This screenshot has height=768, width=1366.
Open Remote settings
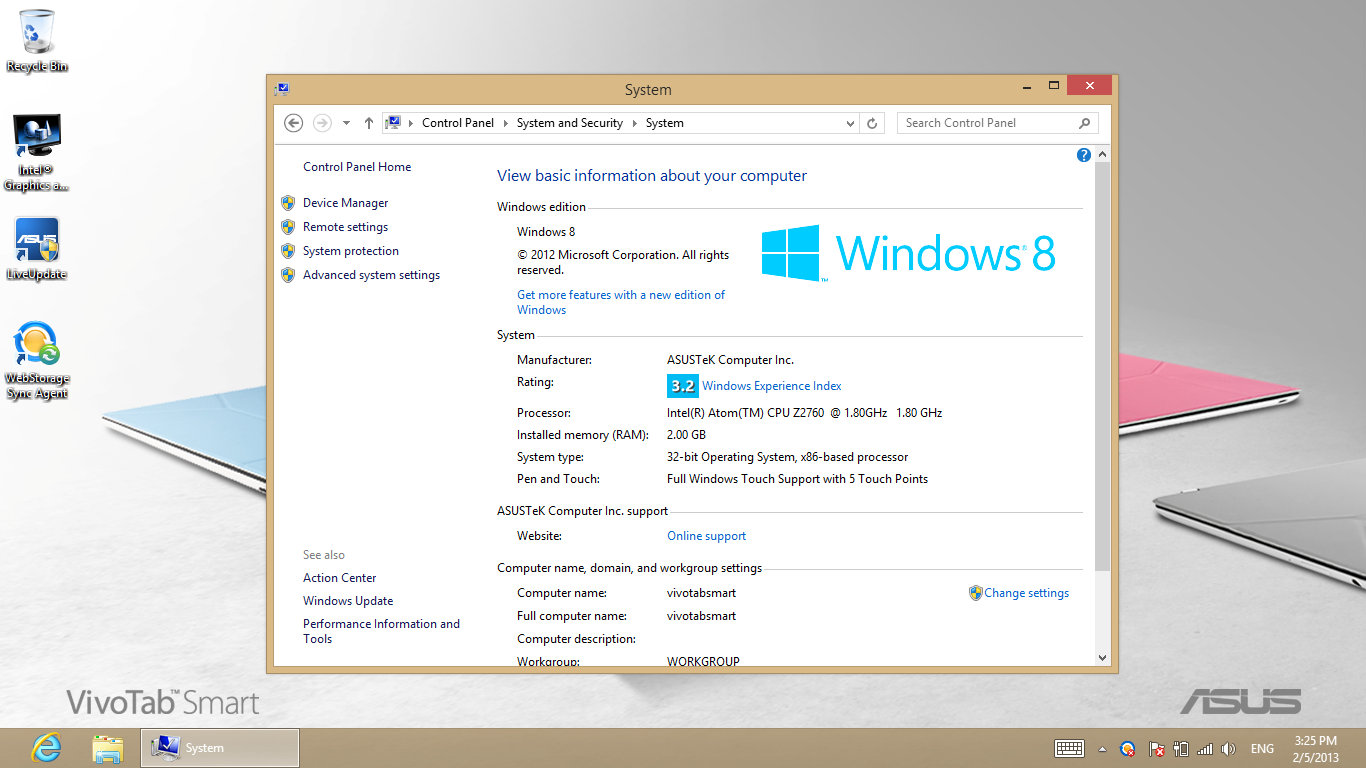345,227
